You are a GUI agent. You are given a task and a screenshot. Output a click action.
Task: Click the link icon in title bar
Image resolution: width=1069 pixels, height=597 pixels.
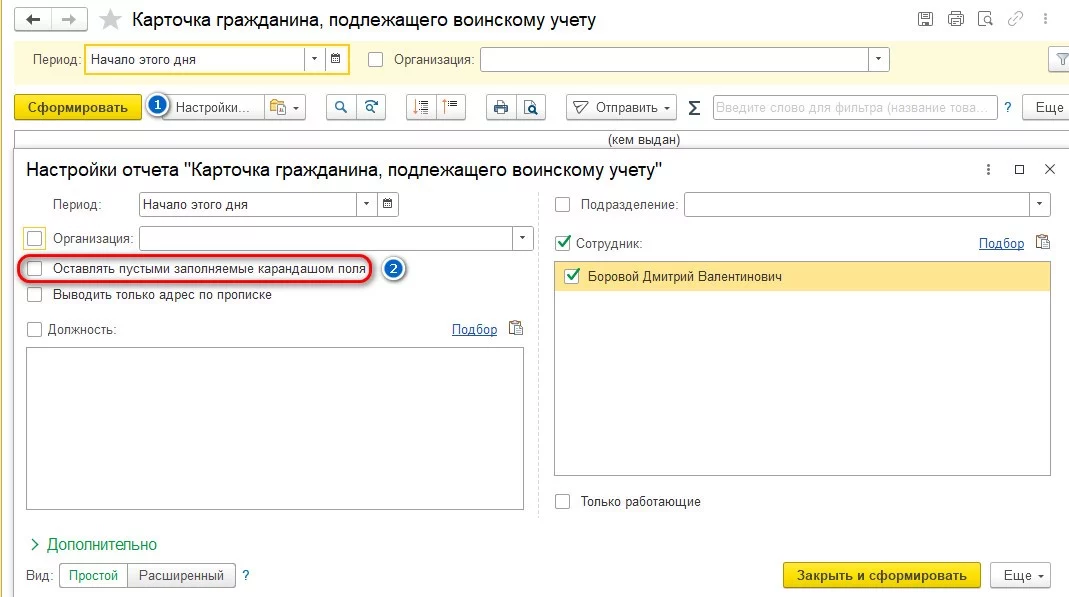click(x=1015, y=19)
